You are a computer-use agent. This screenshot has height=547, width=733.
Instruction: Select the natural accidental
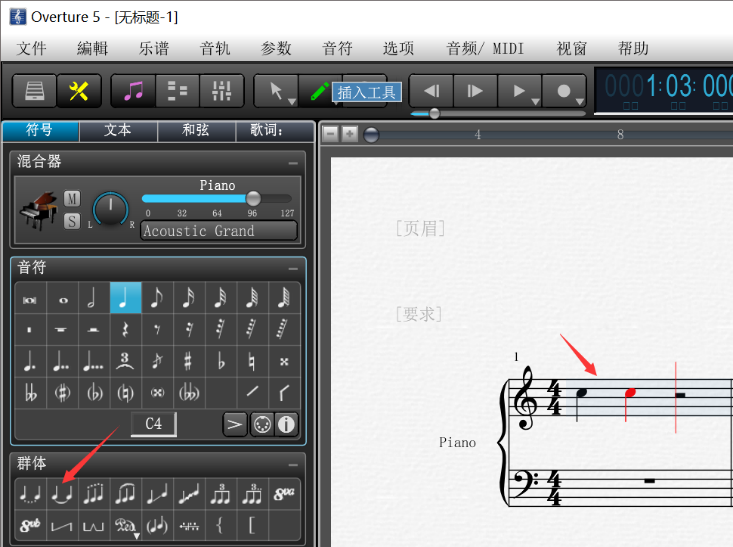pos(252,361)
